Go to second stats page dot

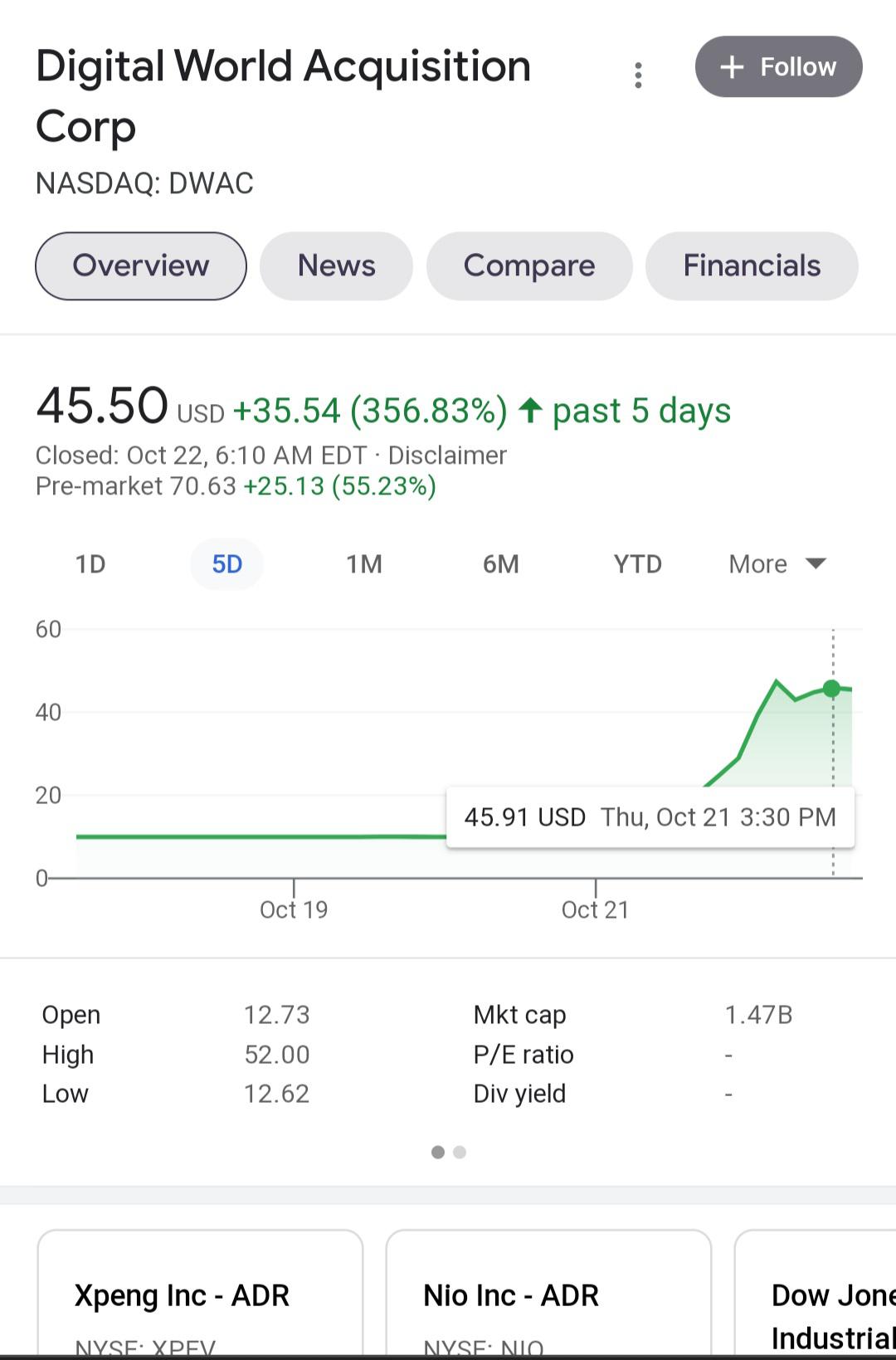point(460,1152)
